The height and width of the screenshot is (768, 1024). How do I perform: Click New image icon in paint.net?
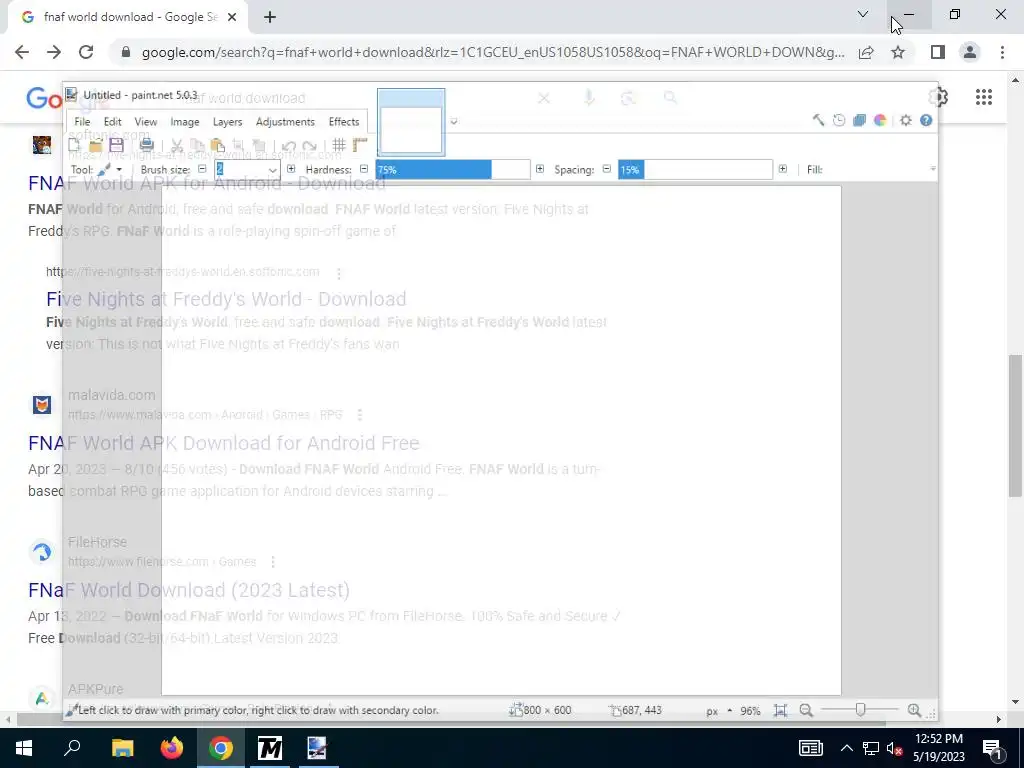click(74, 145)
